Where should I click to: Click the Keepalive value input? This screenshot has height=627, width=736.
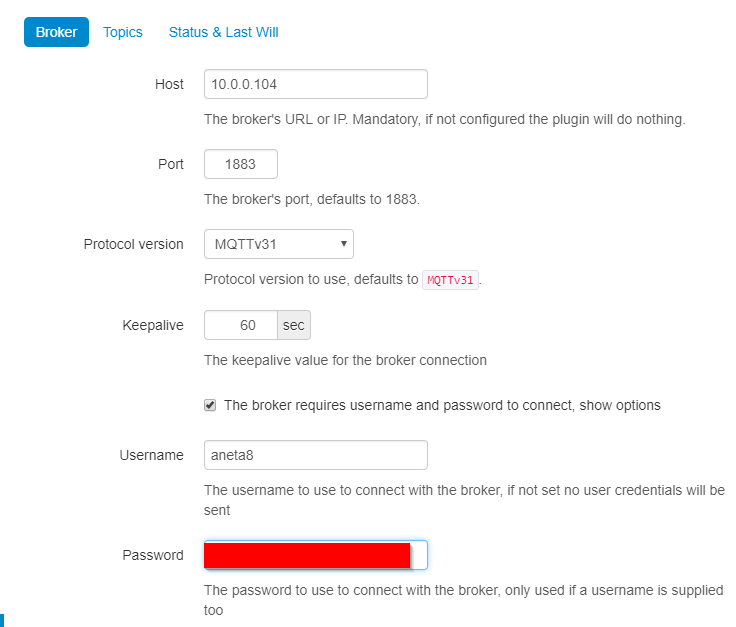coord(240,325)
